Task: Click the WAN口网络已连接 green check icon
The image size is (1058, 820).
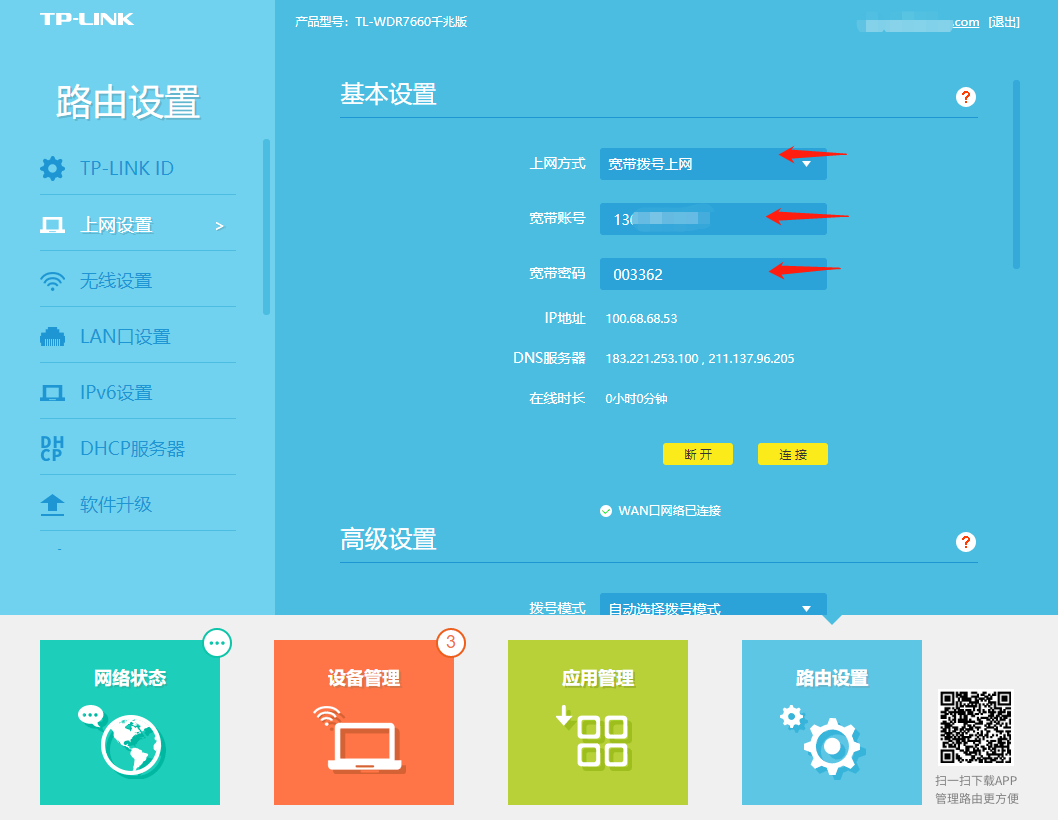Action: (606, 511)
